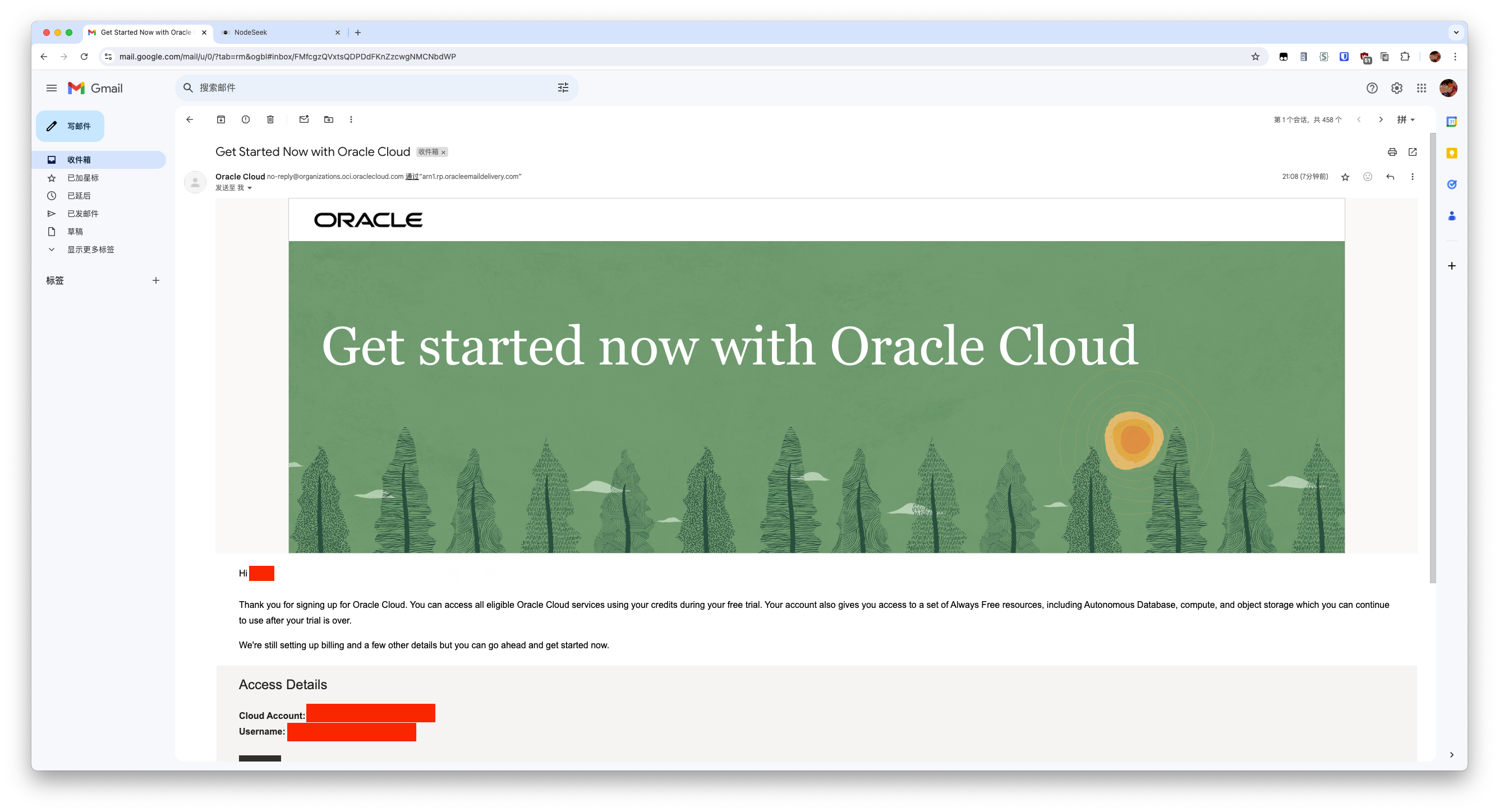Image resolution: width=1499 pixels, height=812 pixels.
Task: Expand recipient details next to 发送至 我
Action: click(250, 188)
